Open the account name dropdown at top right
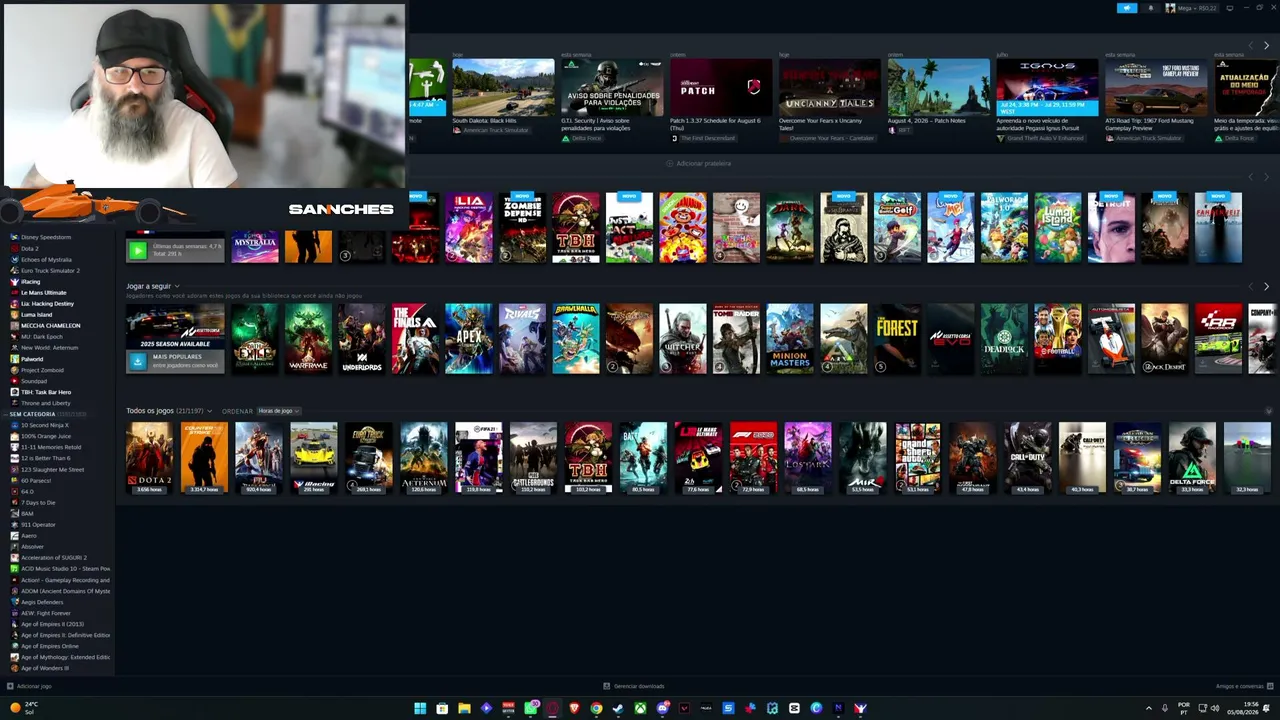1280x720 pixels. [1192, 8]
